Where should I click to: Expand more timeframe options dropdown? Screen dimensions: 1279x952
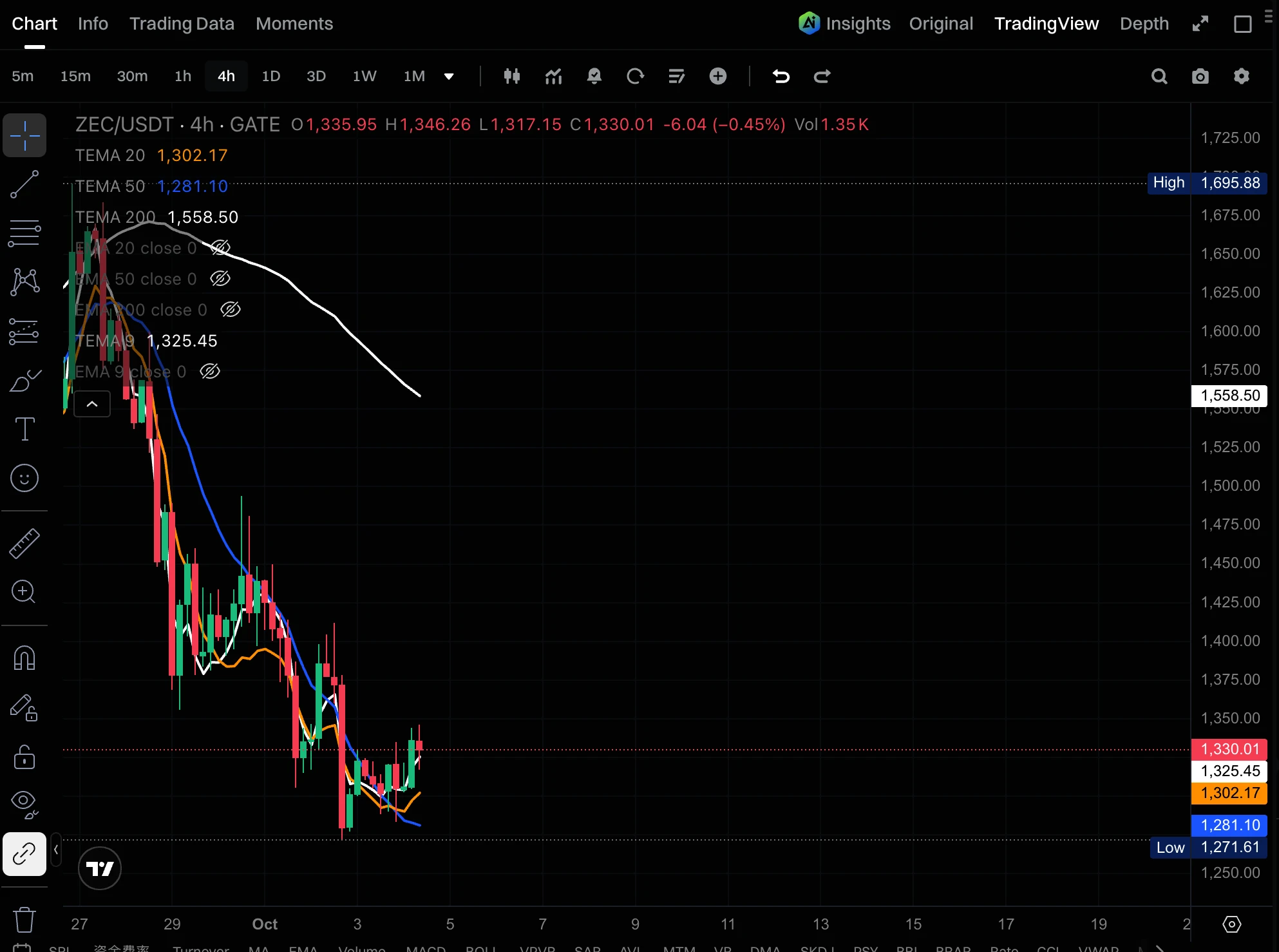(449, 77)
